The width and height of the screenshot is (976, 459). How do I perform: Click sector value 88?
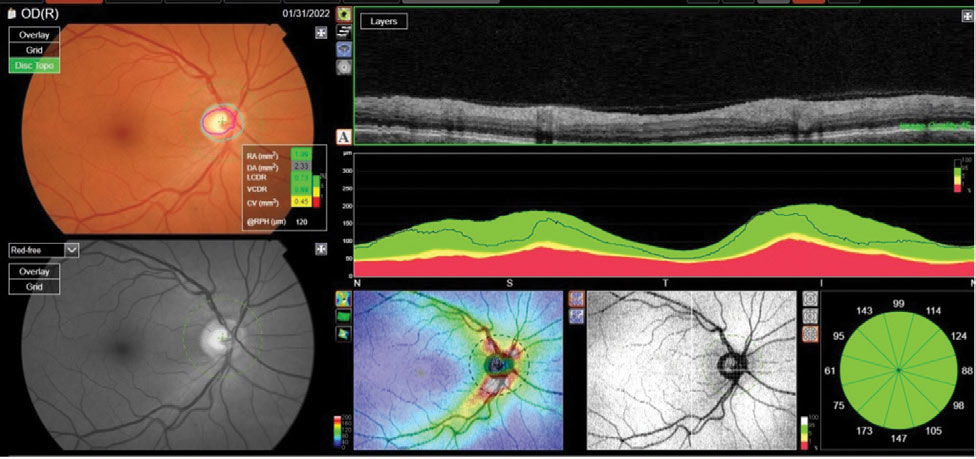pyautogui.click(x=967, y=371)
